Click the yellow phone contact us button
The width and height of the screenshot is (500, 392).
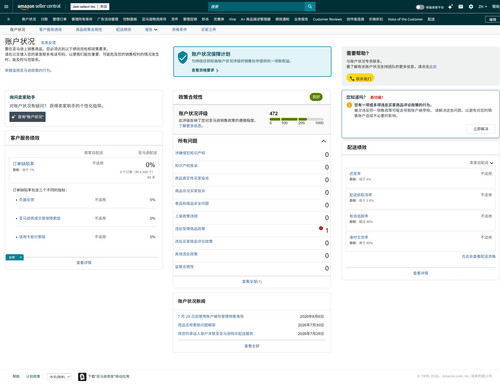point(360,78)
